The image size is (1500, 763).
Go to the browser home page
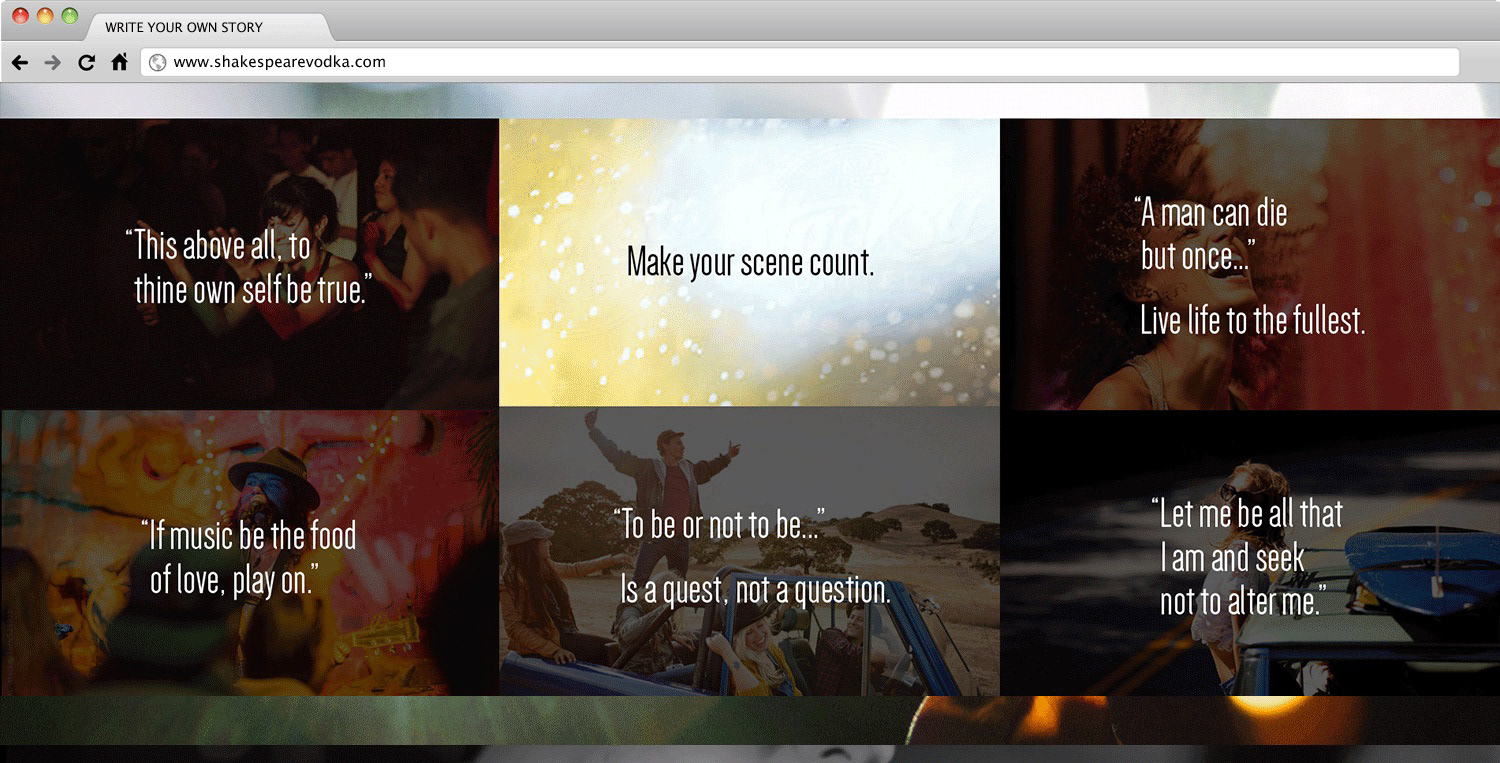pyautogui.click(x=119, y=62)
